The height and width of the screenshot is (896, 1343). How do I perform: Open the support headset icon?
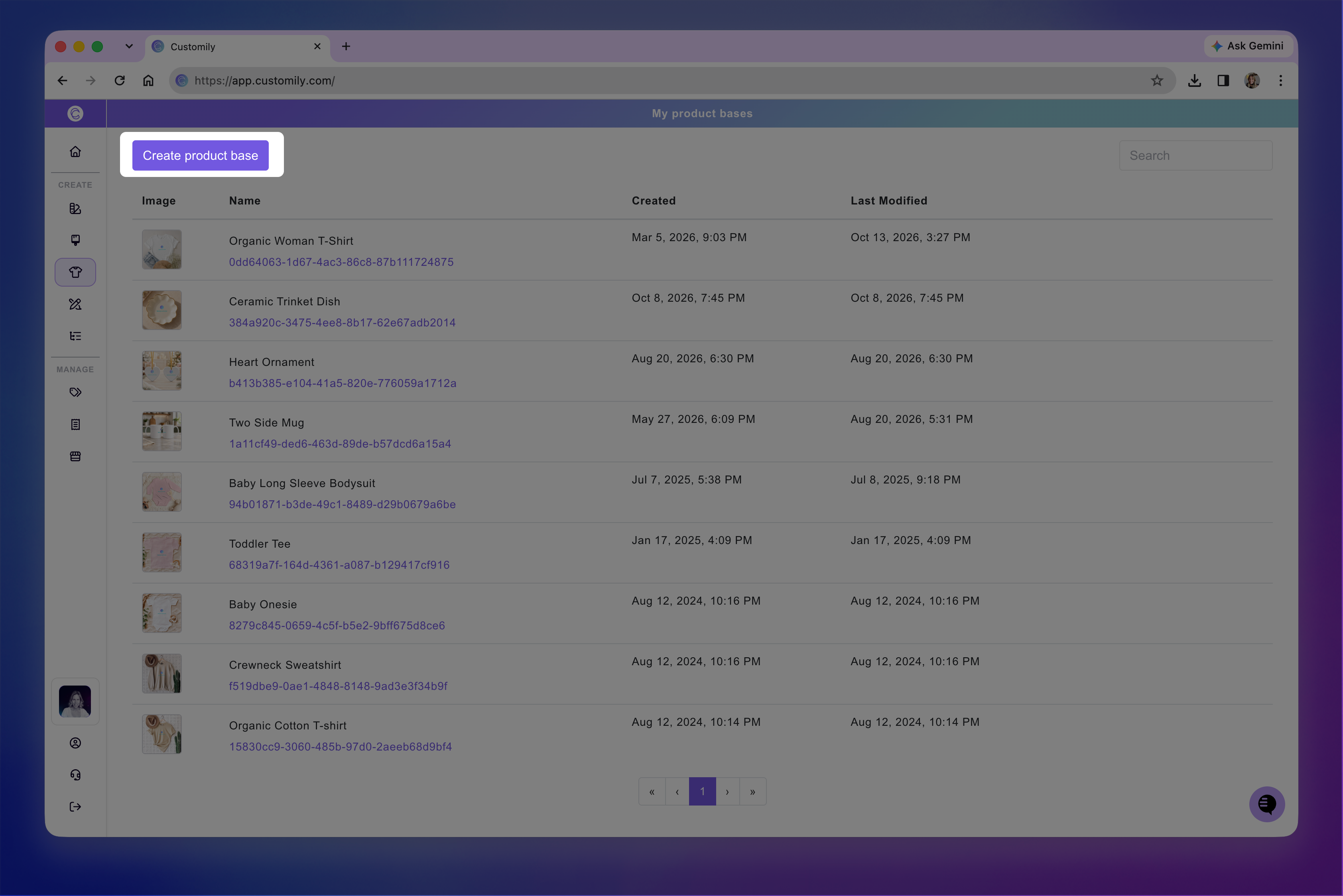point(75,775)
